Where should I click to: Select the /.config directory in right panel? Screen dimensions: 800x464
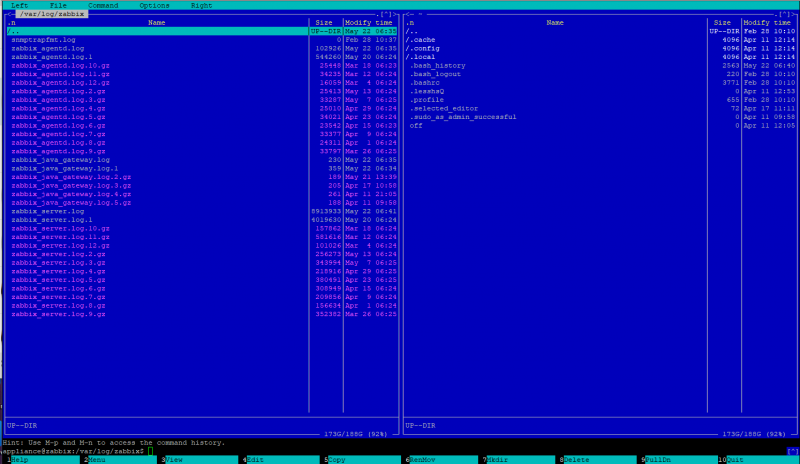click(x=427, y=48)
